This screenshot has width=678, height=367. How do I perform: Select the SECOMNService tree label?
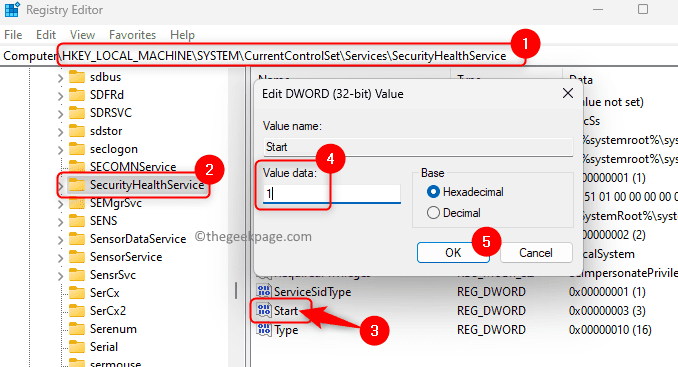[133, 166]
